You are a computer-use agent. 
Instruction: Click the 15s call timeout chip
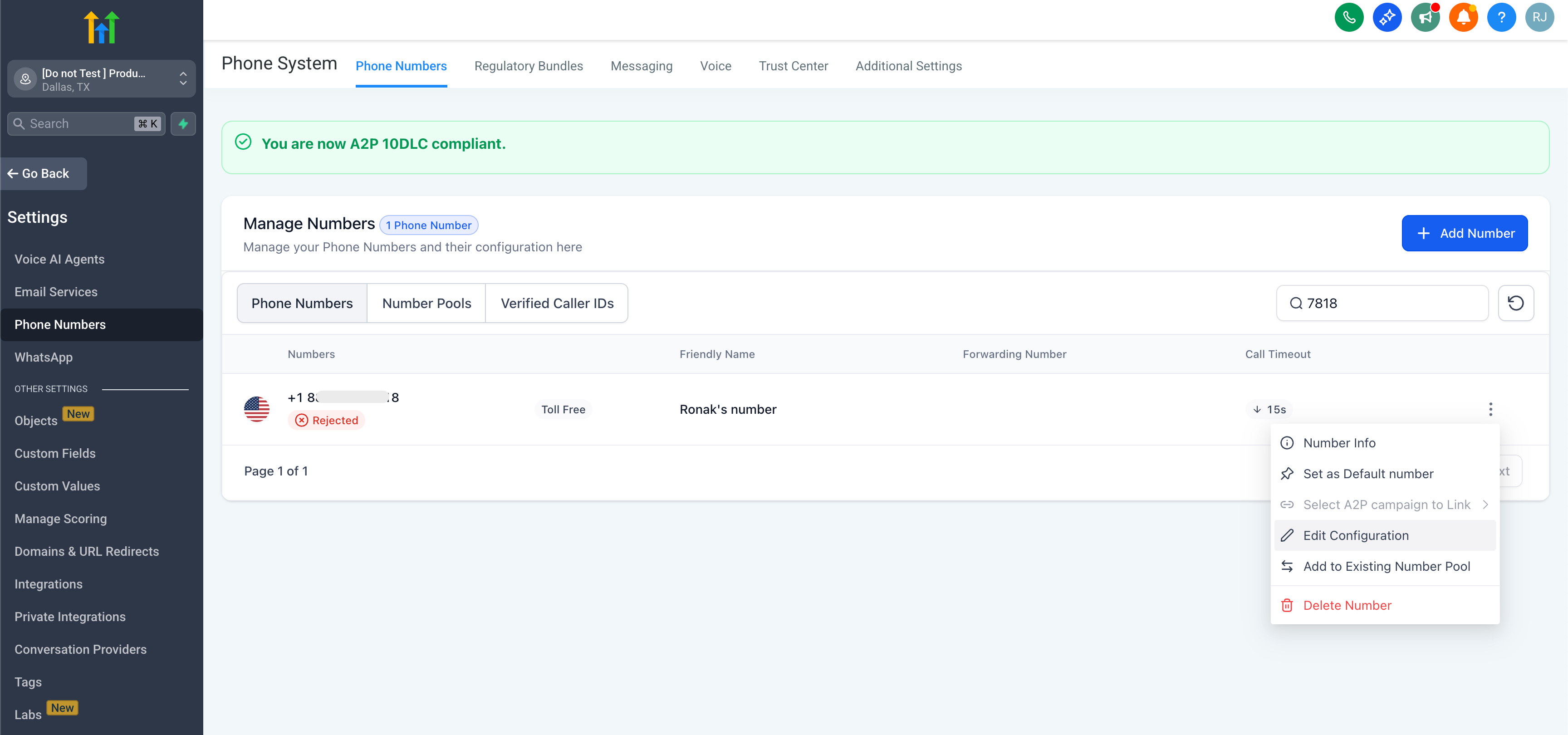[x=1269, y=410]
